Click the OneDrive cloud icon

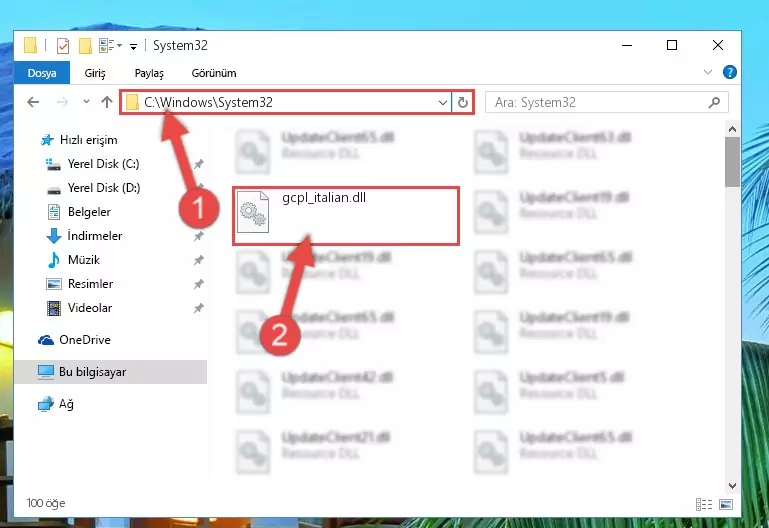46,340
